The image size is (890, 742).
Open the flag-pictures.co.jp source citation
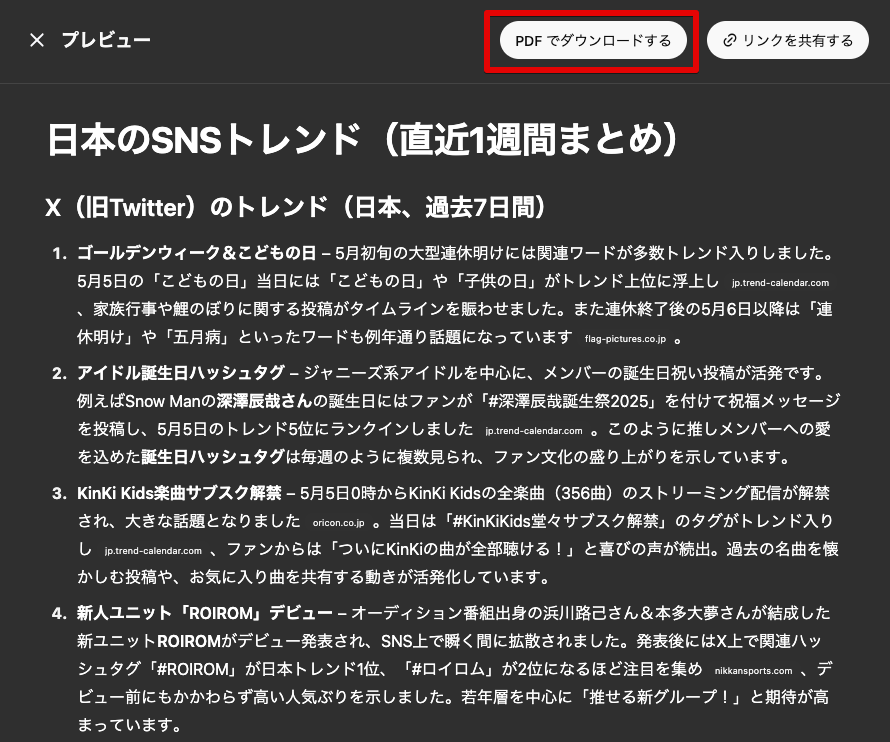(x=626, y=339)
